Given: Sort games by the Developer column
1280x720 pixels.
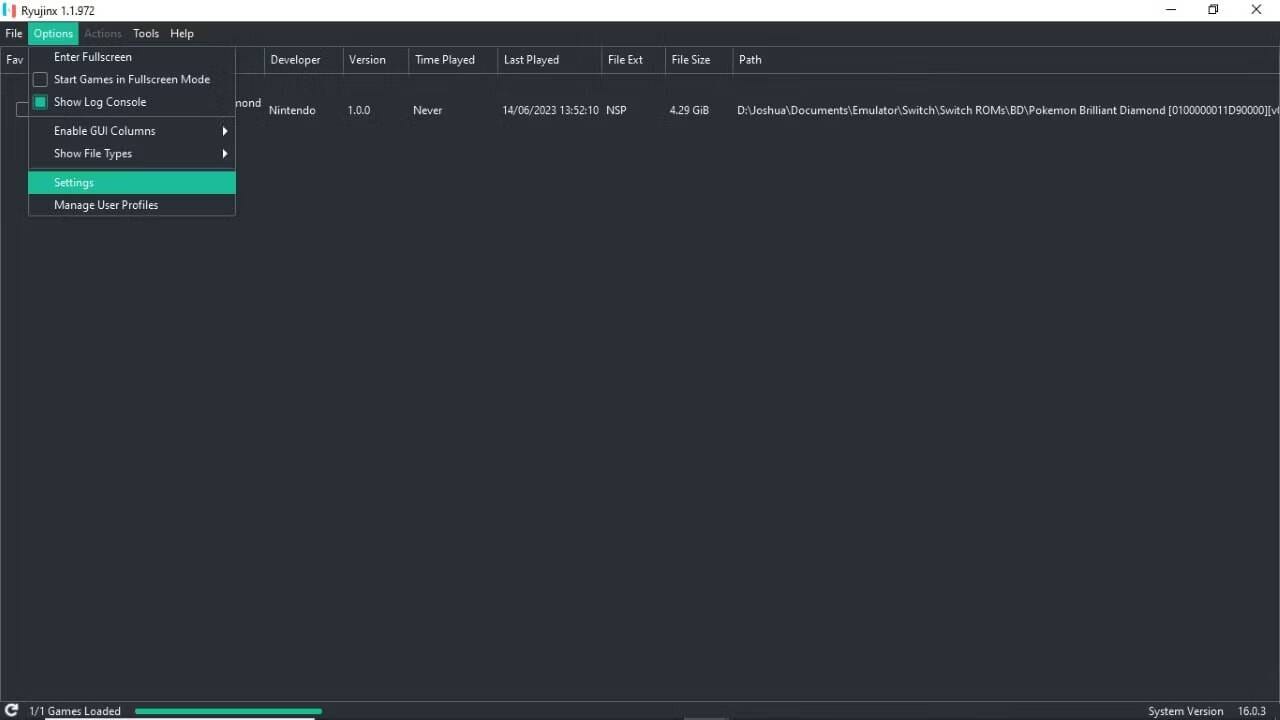Looking at the screenshot, I should [x=304, y=60].
